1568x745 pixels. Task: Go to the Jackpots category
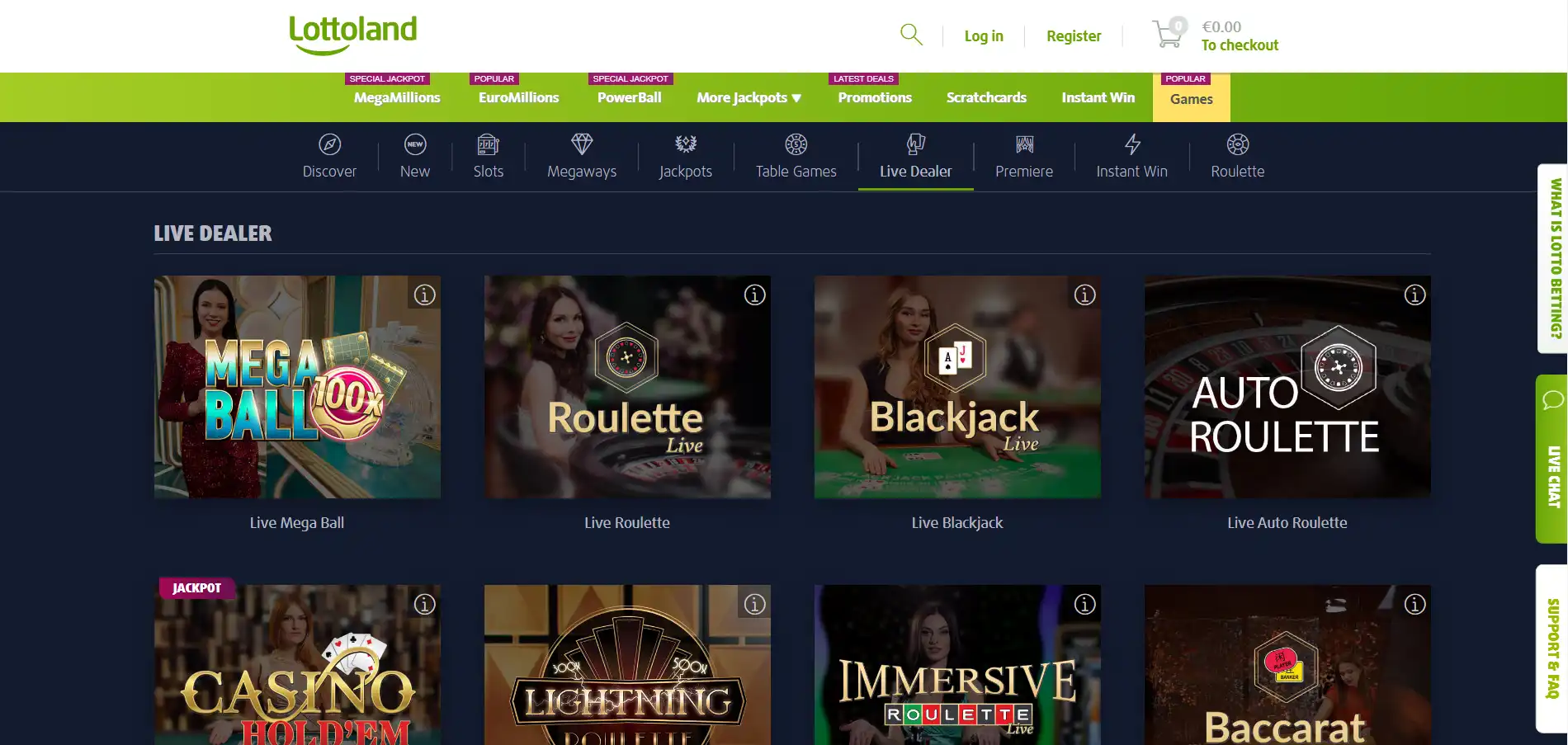(x=686, y=156)
